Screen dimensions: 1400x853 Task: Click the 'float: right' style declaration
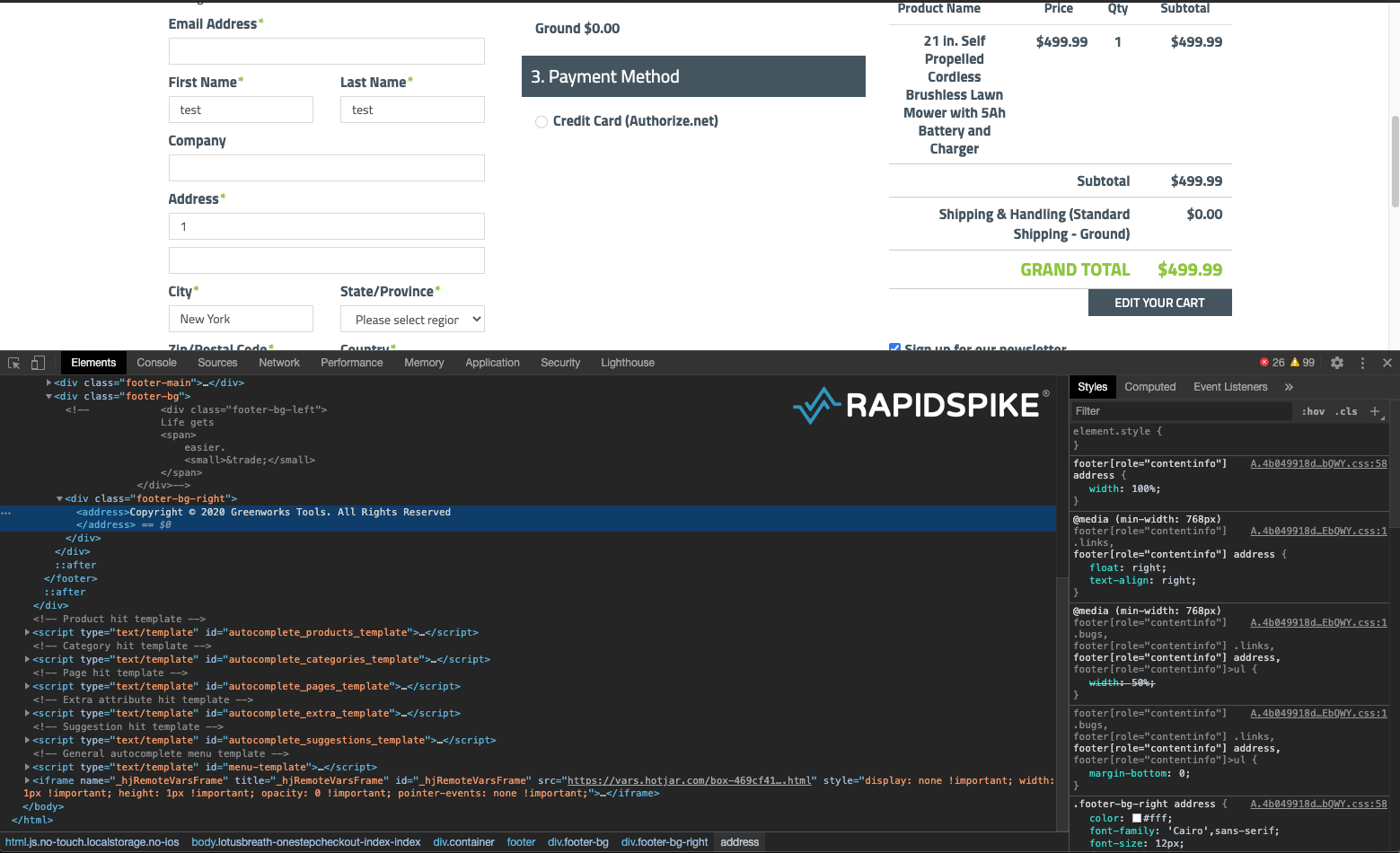[1128, 567]
